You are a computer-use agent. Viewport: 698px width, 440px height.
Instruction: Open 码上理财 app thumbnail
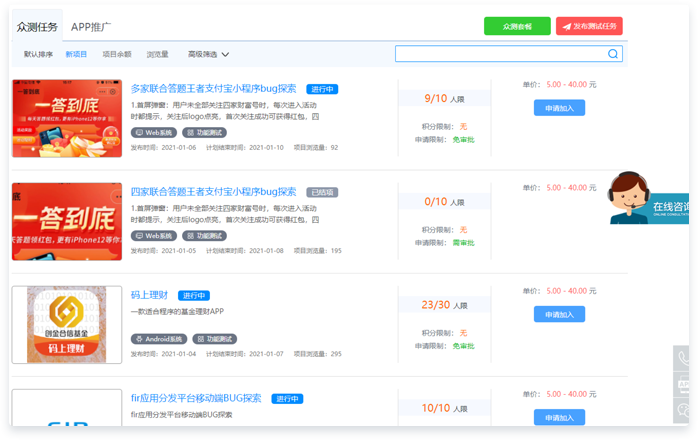[x=67, y=325]
